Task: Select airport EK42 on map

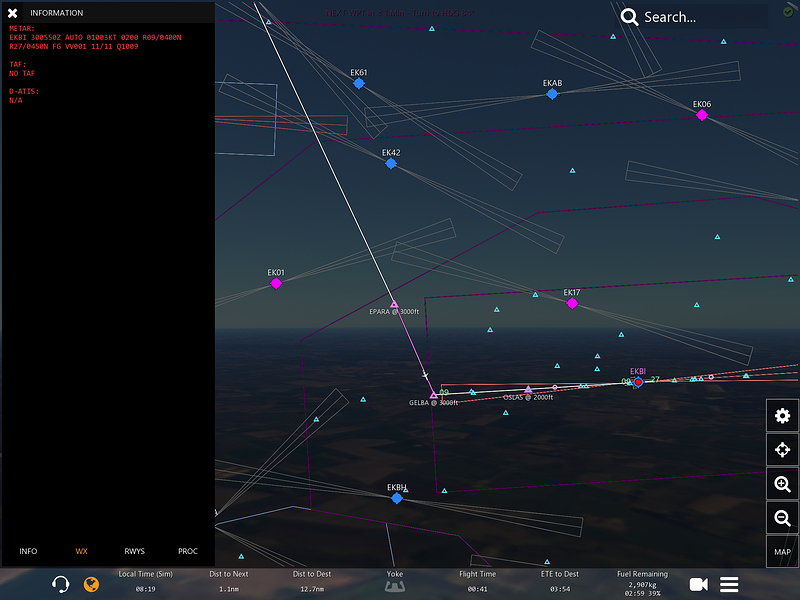Action: click(391, 163)
